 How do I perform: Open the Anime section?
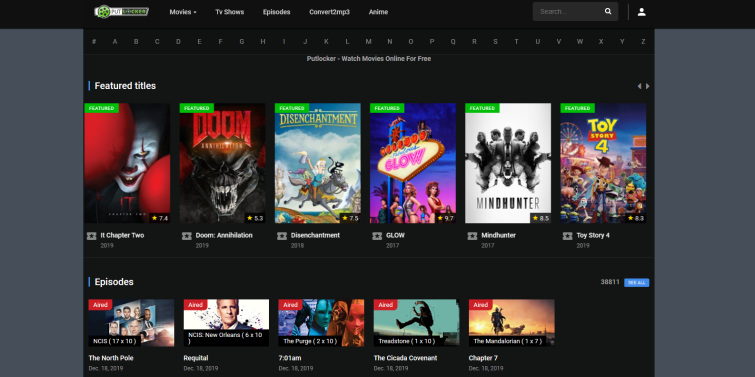[x=378, y=12]
